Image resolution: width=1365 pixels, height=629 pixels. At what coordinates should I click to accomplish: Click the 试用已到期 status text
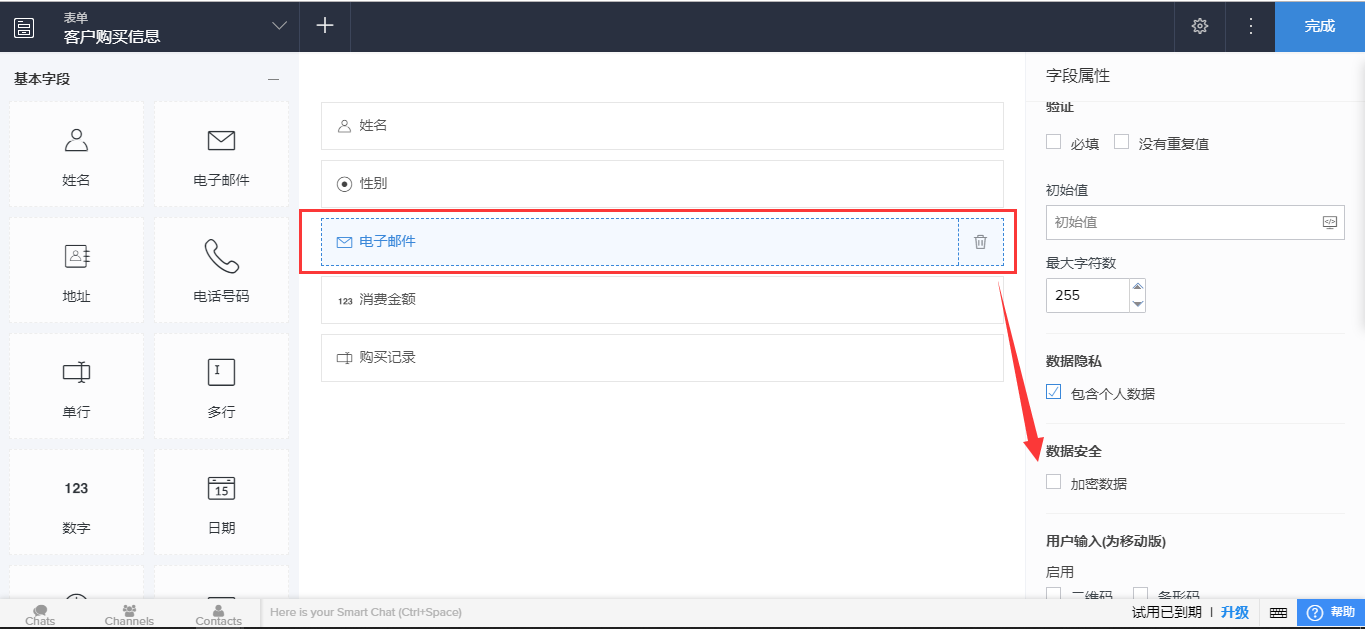(1167, 612)
